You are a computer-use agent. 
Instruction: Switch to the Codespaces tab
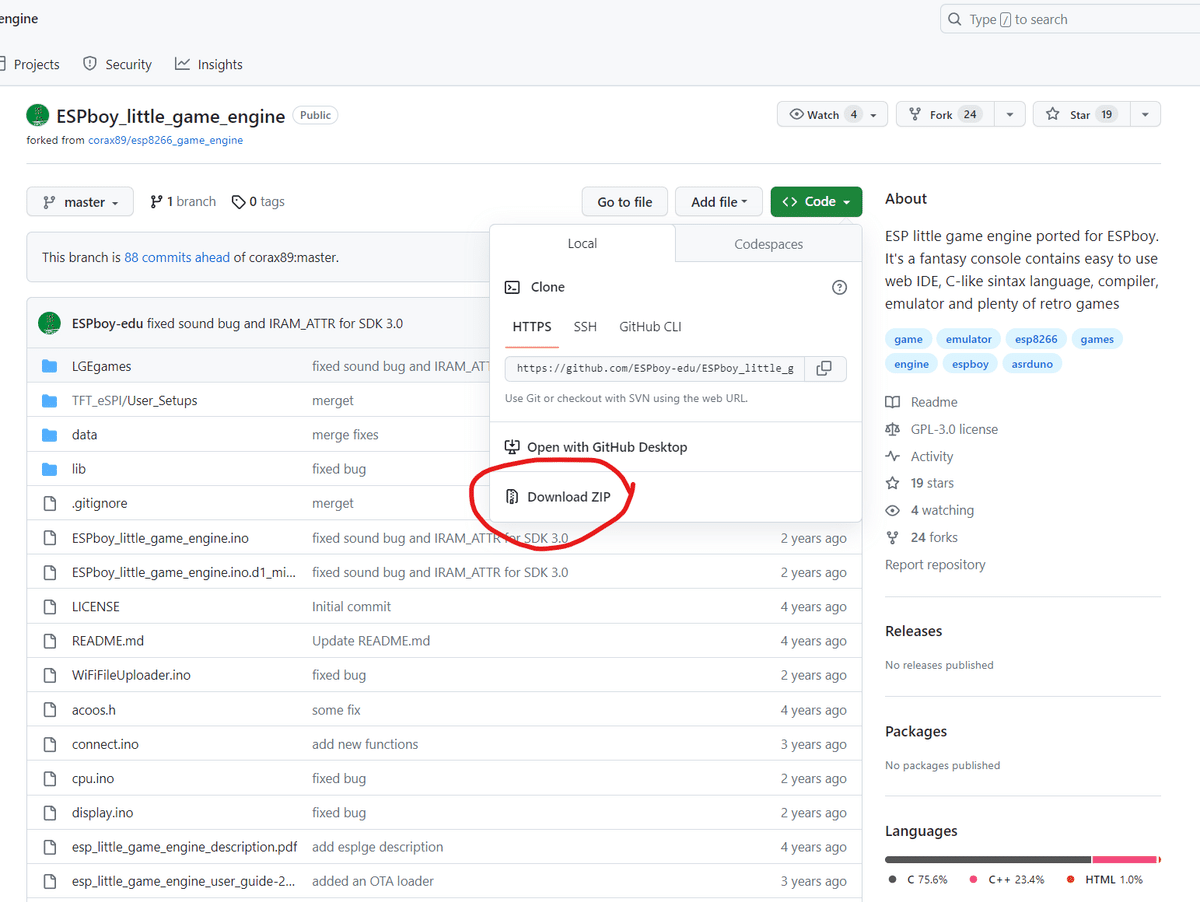point(768,244)
